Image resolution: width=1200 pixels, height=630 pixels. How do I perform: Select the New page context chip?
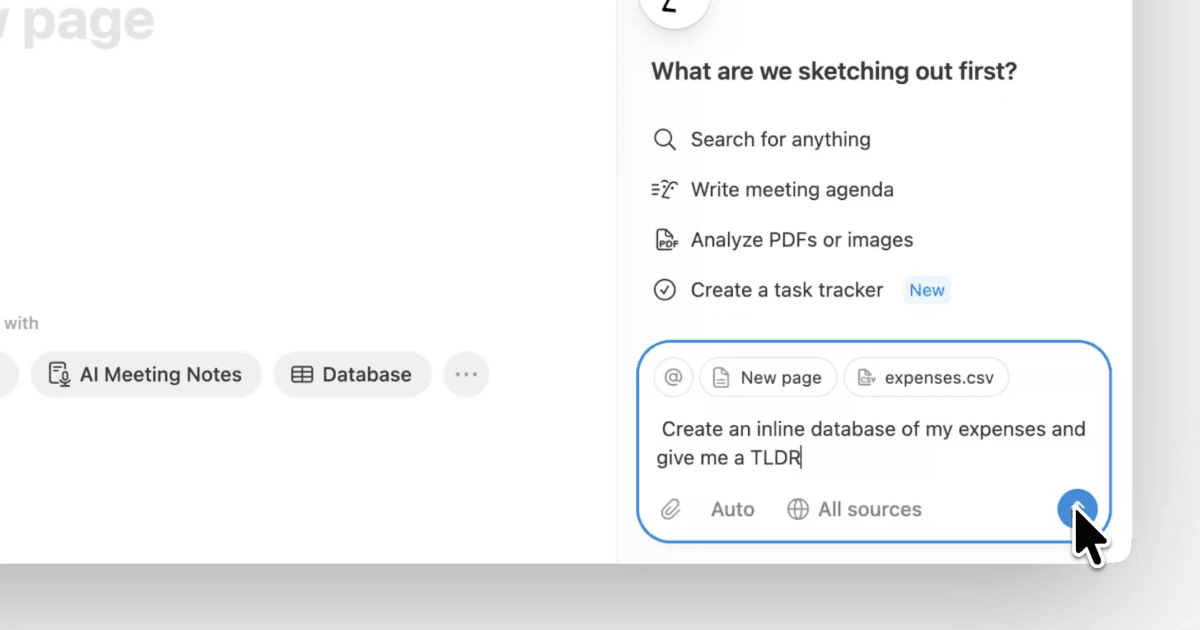(x=768, y=377)
